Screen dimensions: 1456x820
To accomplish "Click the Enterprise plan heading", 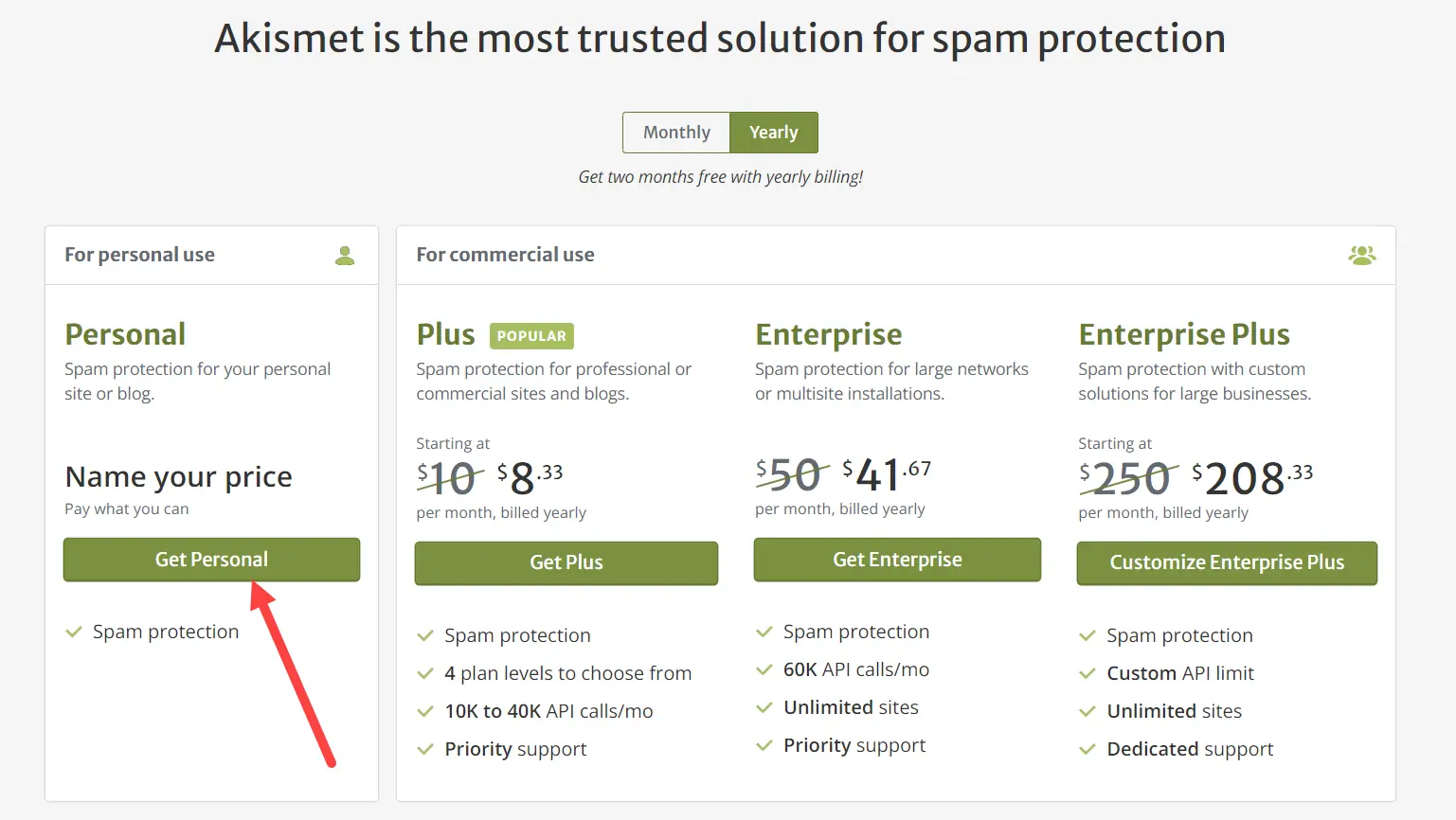I will click(x=829, y=334).
